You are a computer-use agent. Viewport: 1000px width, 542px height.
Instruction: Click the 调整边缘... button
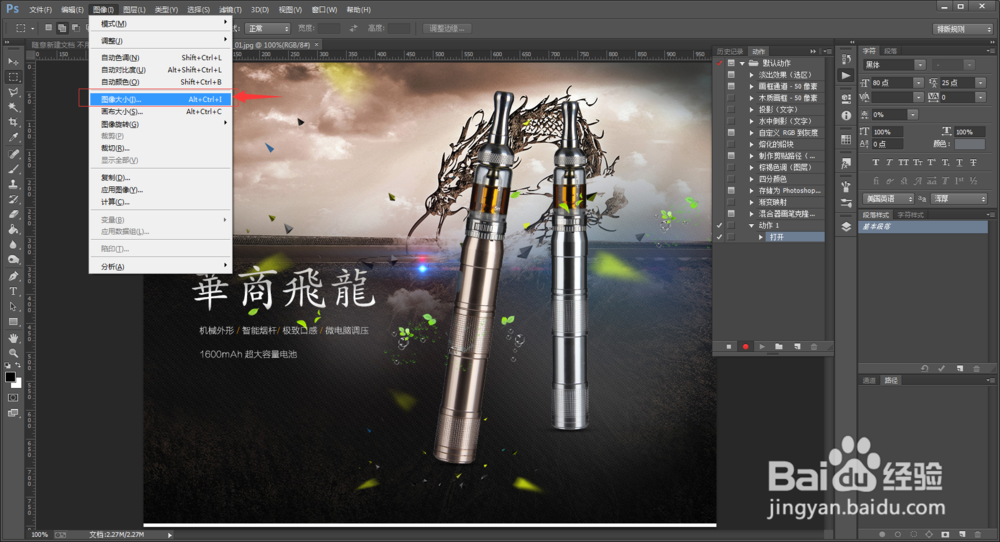tap(446, 29)
